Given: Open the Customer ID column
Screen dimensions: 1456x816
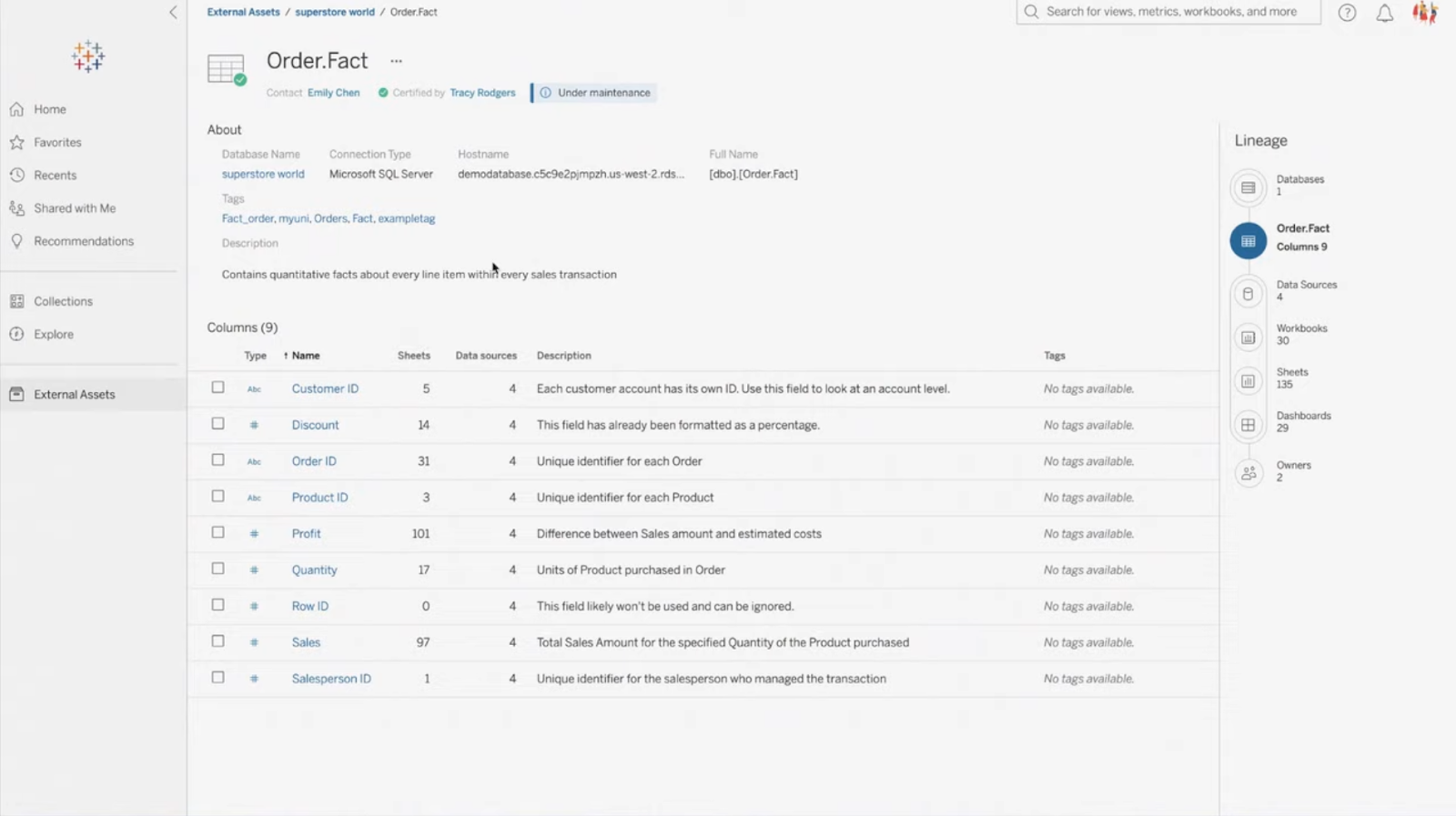Looking at the screenshot, I should [325, 388].
